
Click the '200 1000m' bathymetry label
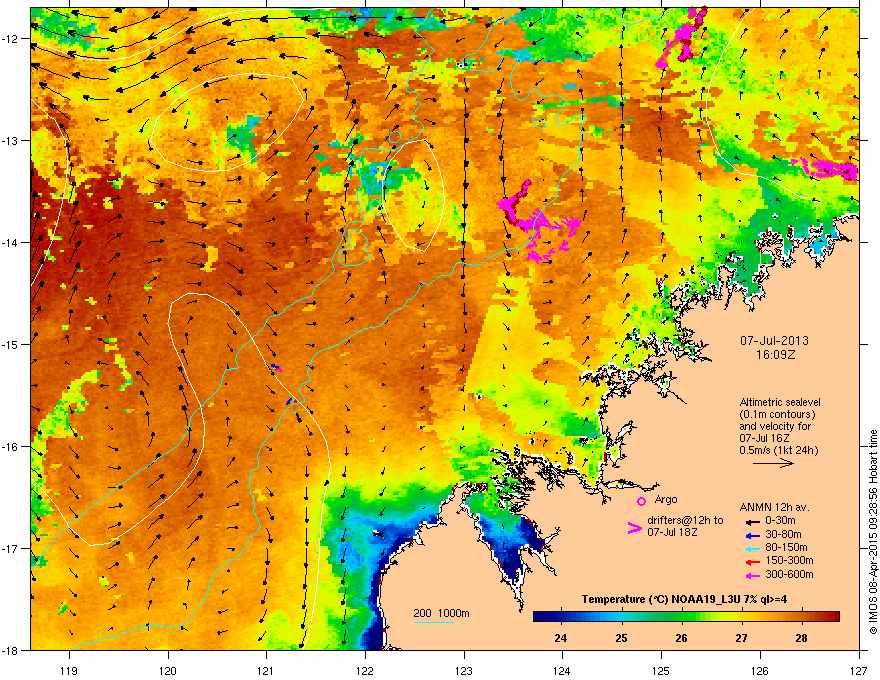(x=441, y=613)
